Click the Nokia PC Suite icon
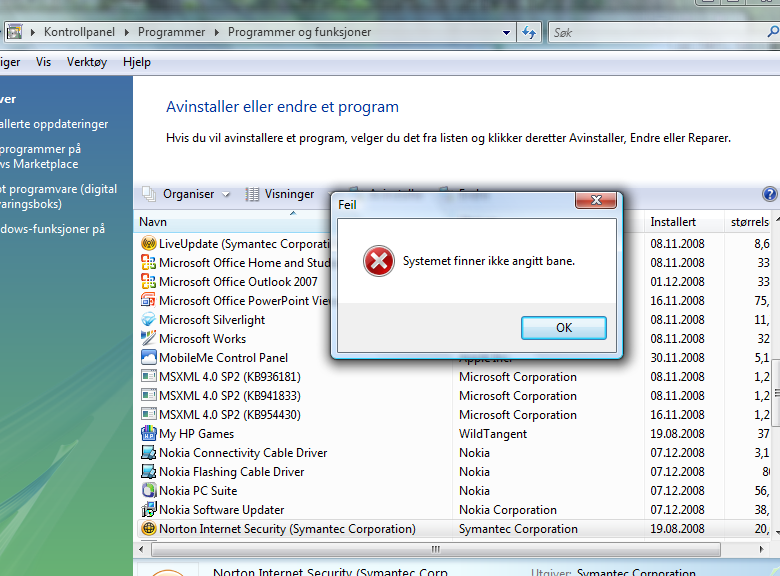Image resolution: width=780 pixels, height=576 pixels. click(148, 490)
